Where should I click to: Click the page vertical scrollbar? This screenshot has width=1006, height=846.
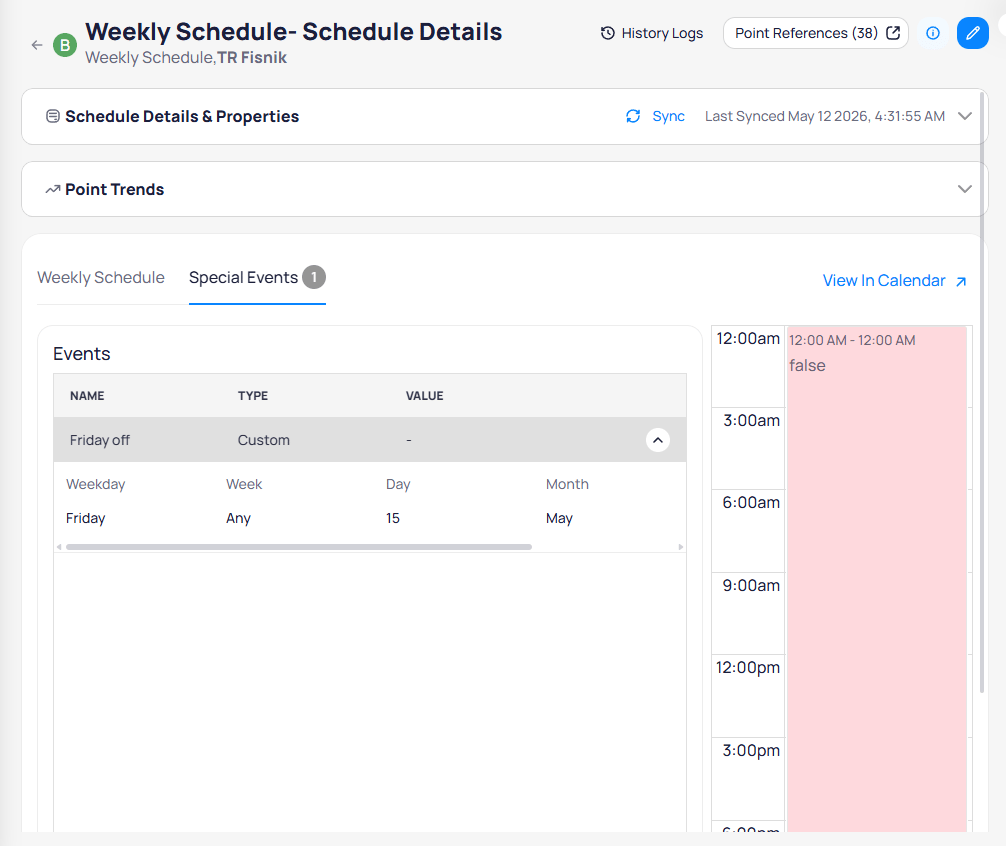982,391
